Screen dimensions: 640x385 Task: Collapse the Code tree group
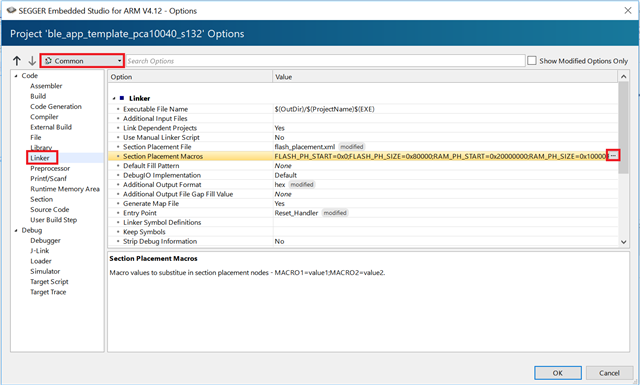coord(16,76)
